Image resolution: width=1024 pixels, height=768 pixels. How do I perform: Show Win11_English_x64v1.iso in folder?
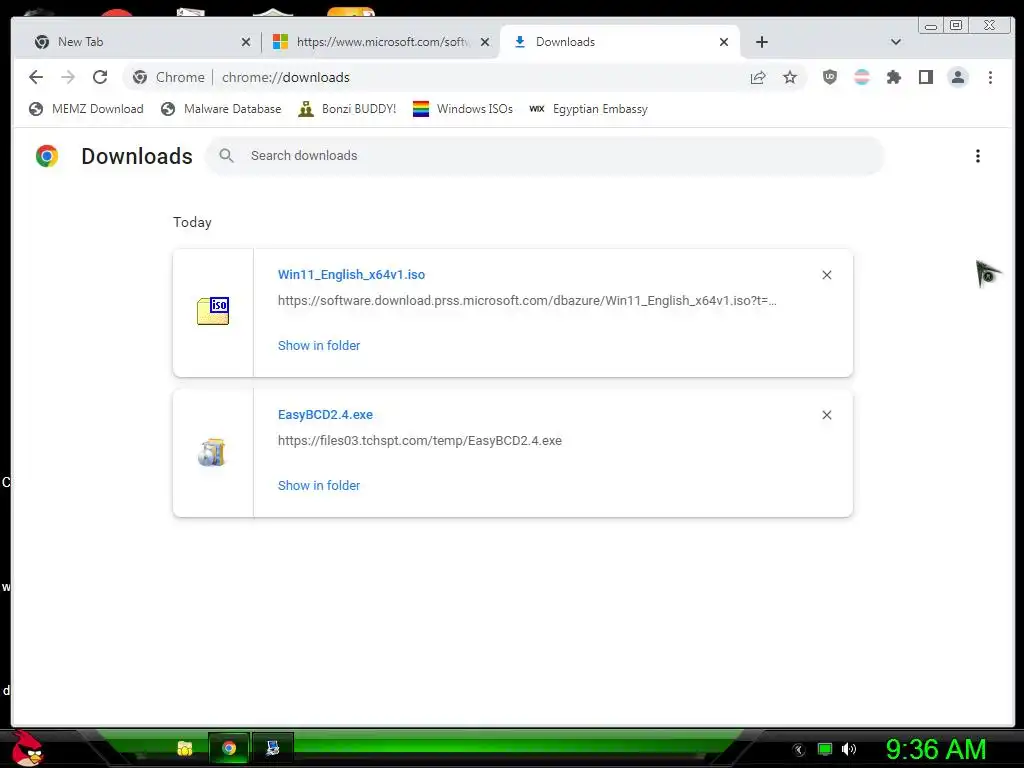click(x=319, y=345)
